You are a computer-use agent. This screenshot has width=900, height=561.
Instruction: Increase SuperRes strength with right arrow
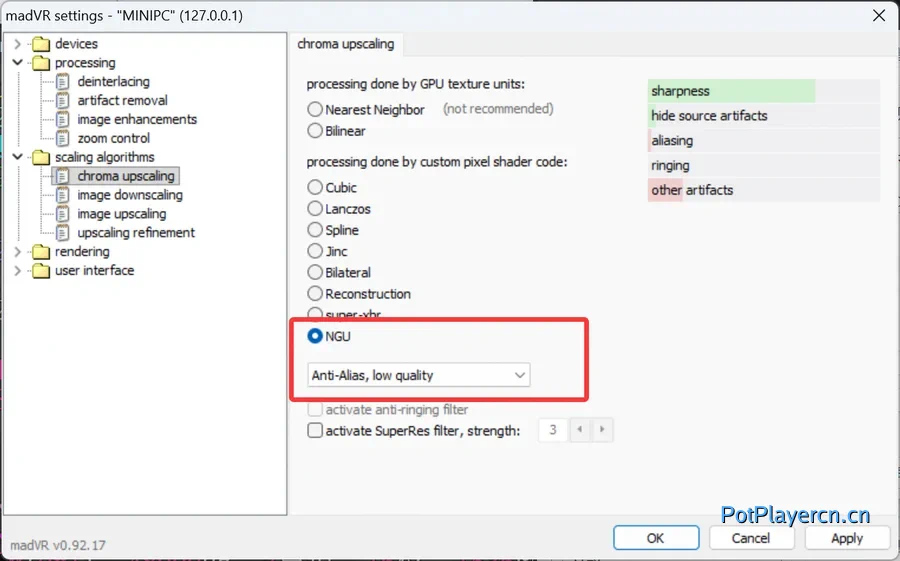coord(601,431)
